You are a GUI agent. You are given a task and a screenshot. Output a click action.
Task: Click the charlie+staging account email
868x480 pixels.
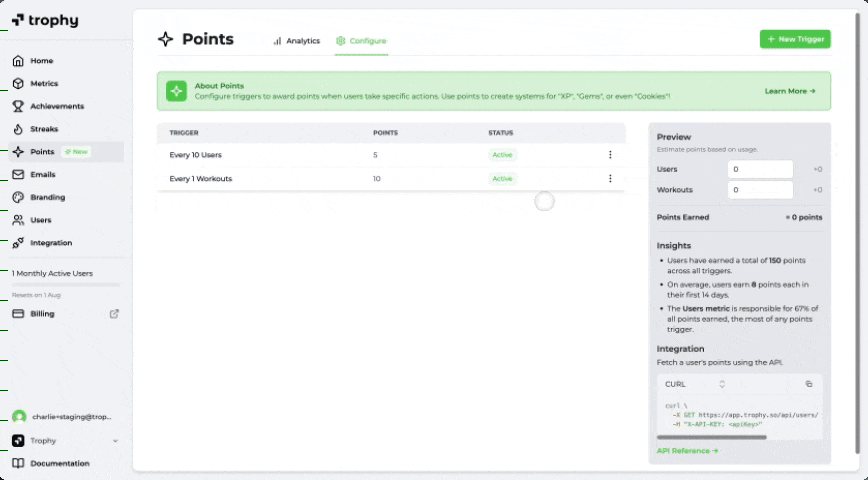(x=72, y=417)
